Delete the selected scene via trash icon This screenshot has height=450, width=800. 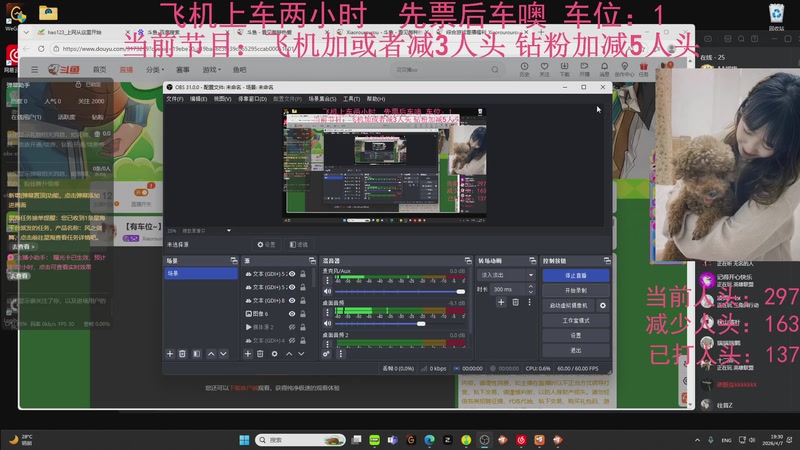tap(182, 354)
